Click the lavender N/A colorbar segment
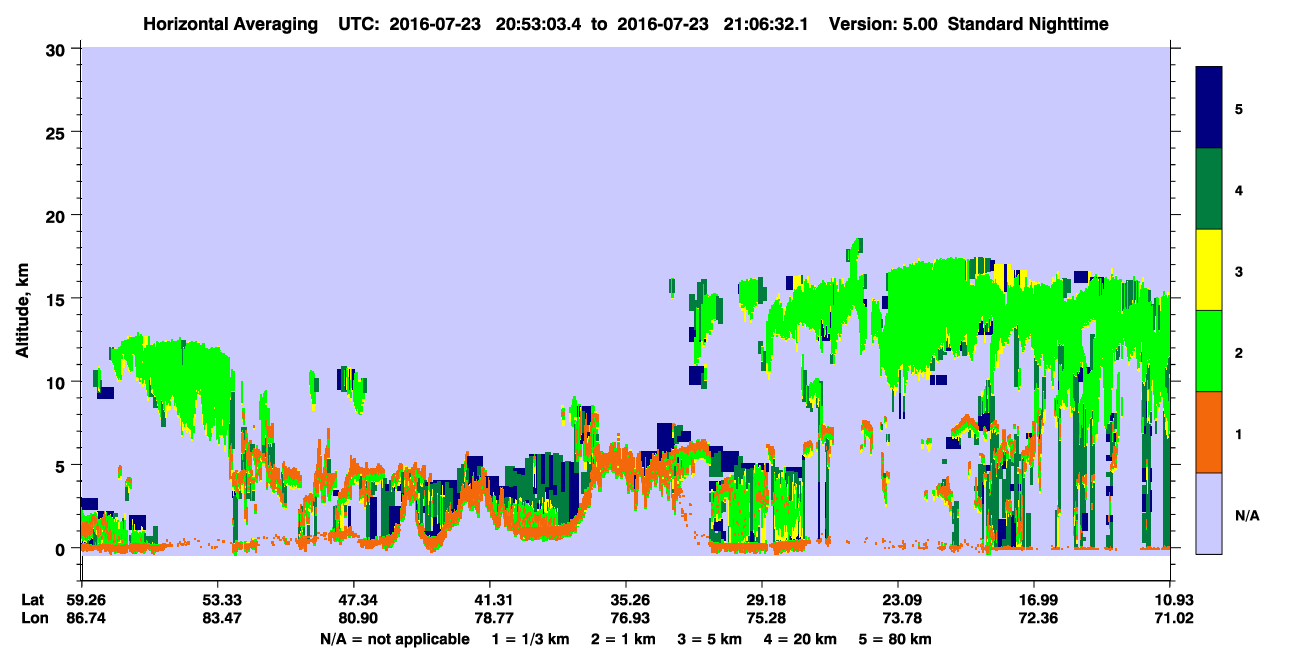1300x667 pixels. pos(1209,512)
